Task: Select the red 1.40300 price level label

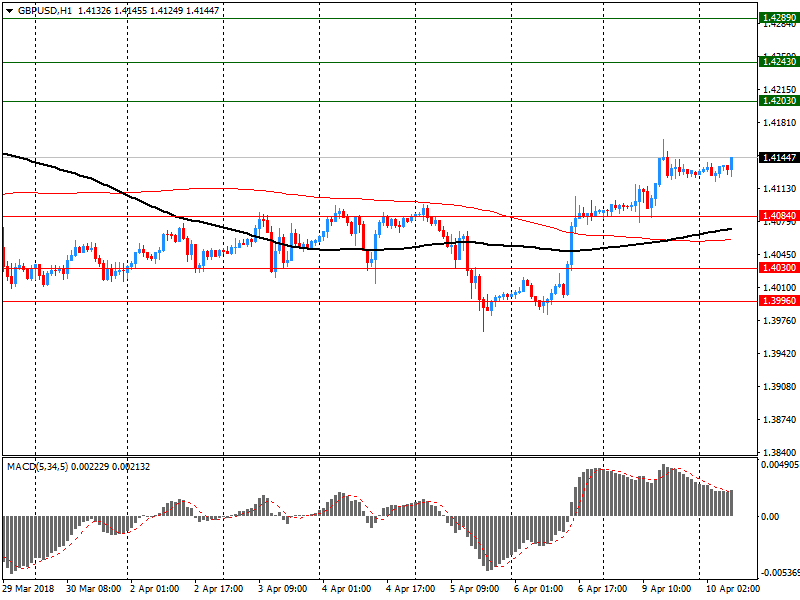Action: pos(779,268)
